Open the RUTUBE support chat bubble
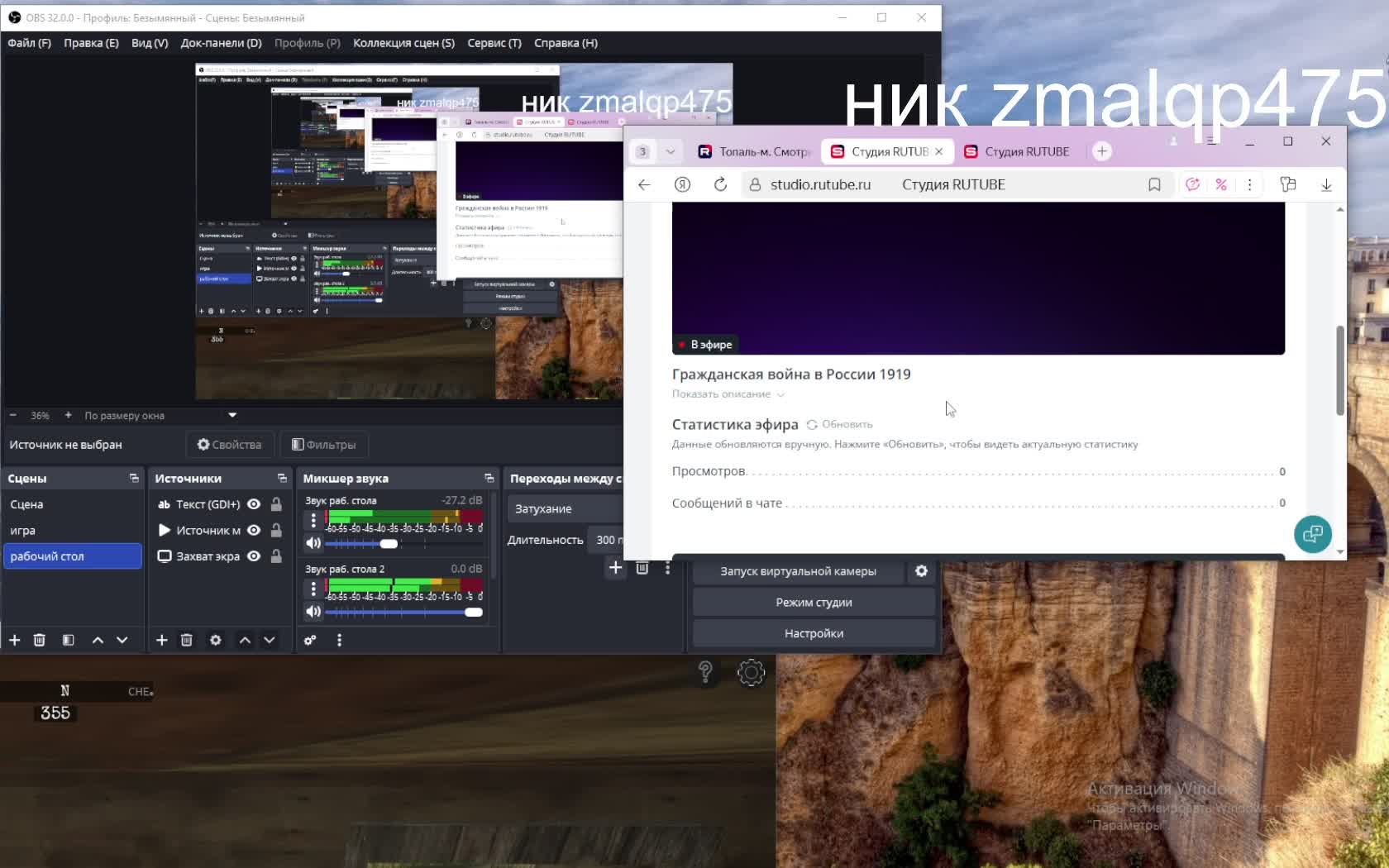This screenshot has width=1389, height=868. pos(1312,534)
